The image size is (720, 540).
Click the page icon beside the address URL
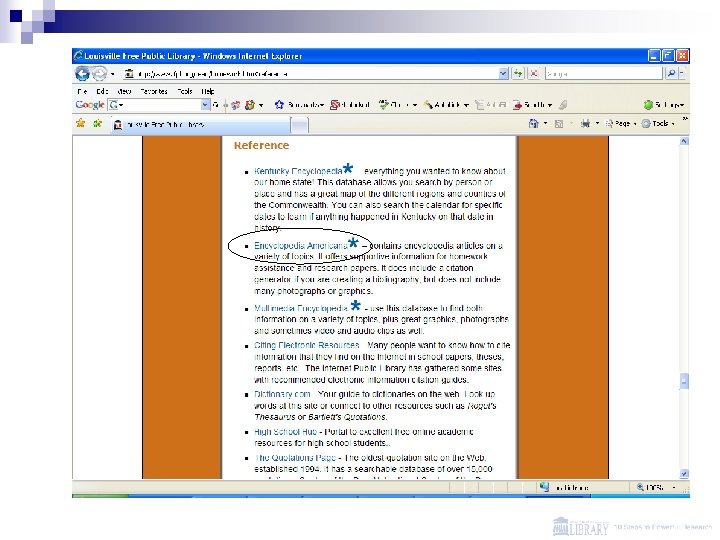129,73
